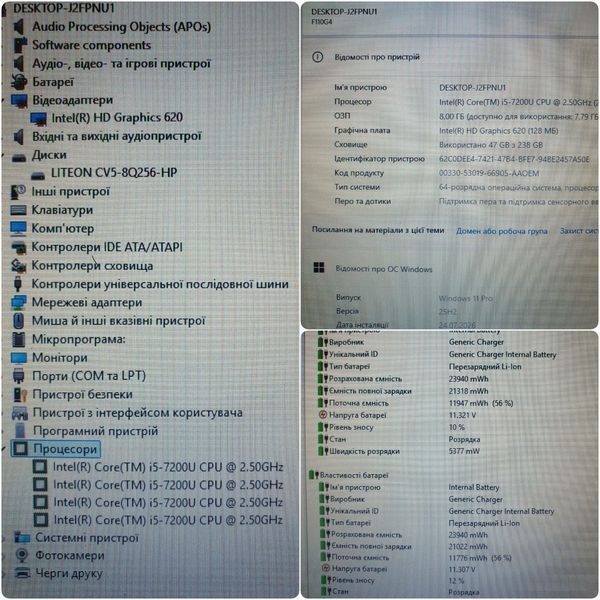
Task: Click the Пристрої безпеки key icon
Action: click(20, 395)
